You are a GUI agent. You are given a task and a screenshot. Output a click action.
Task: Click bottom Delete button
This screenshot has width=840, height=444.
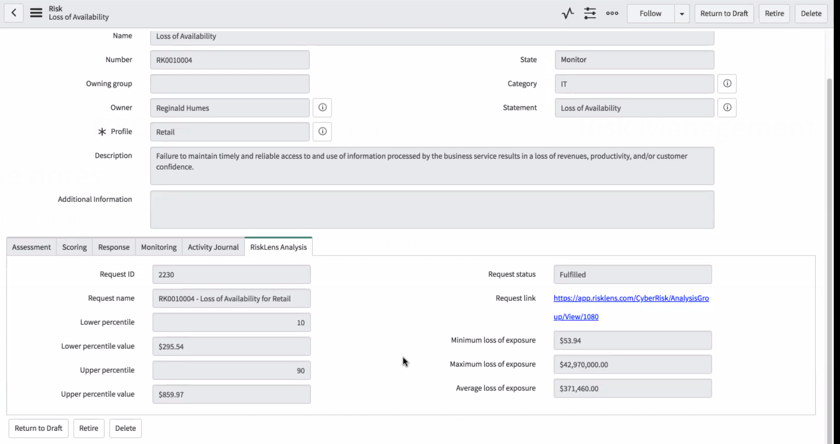[125, 428]
